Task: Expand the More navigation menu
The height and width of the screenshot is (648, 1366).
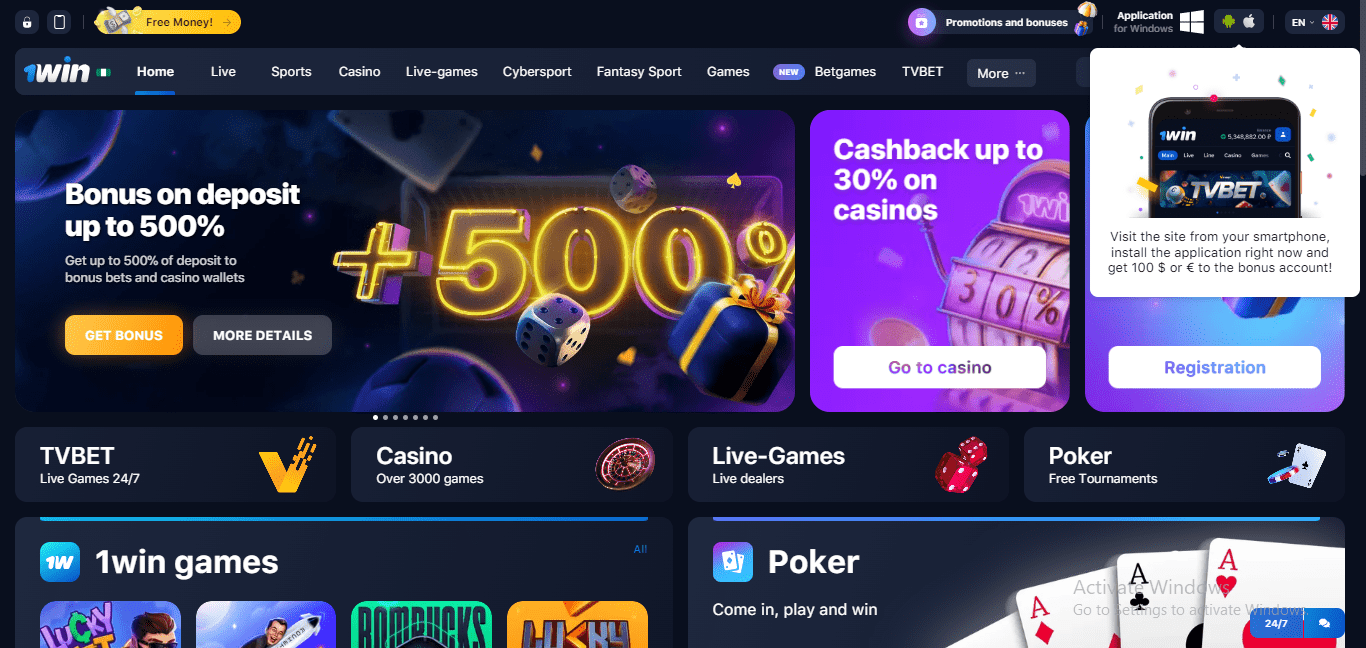Action: click(x=1001, y=73)
